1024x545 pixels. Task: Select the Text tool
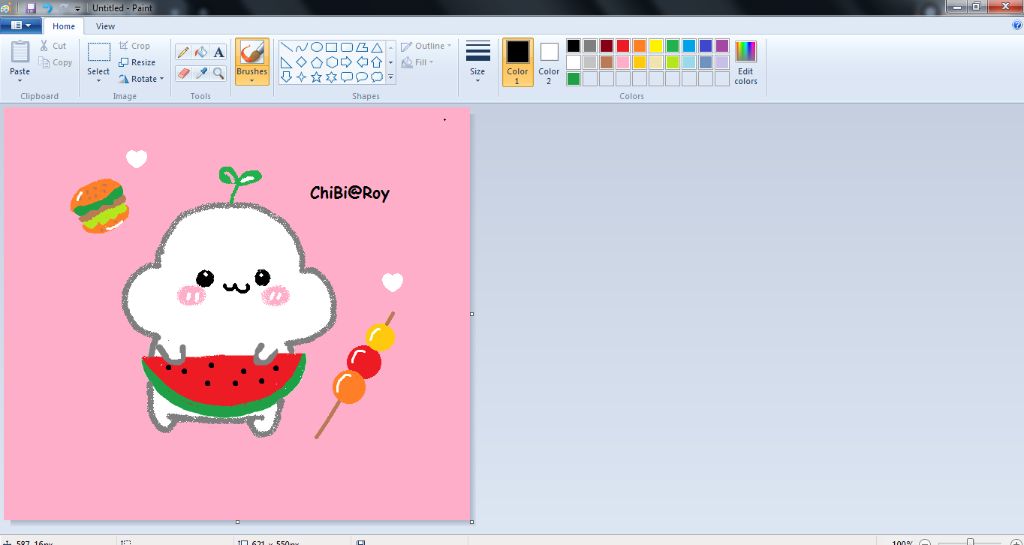219,52
